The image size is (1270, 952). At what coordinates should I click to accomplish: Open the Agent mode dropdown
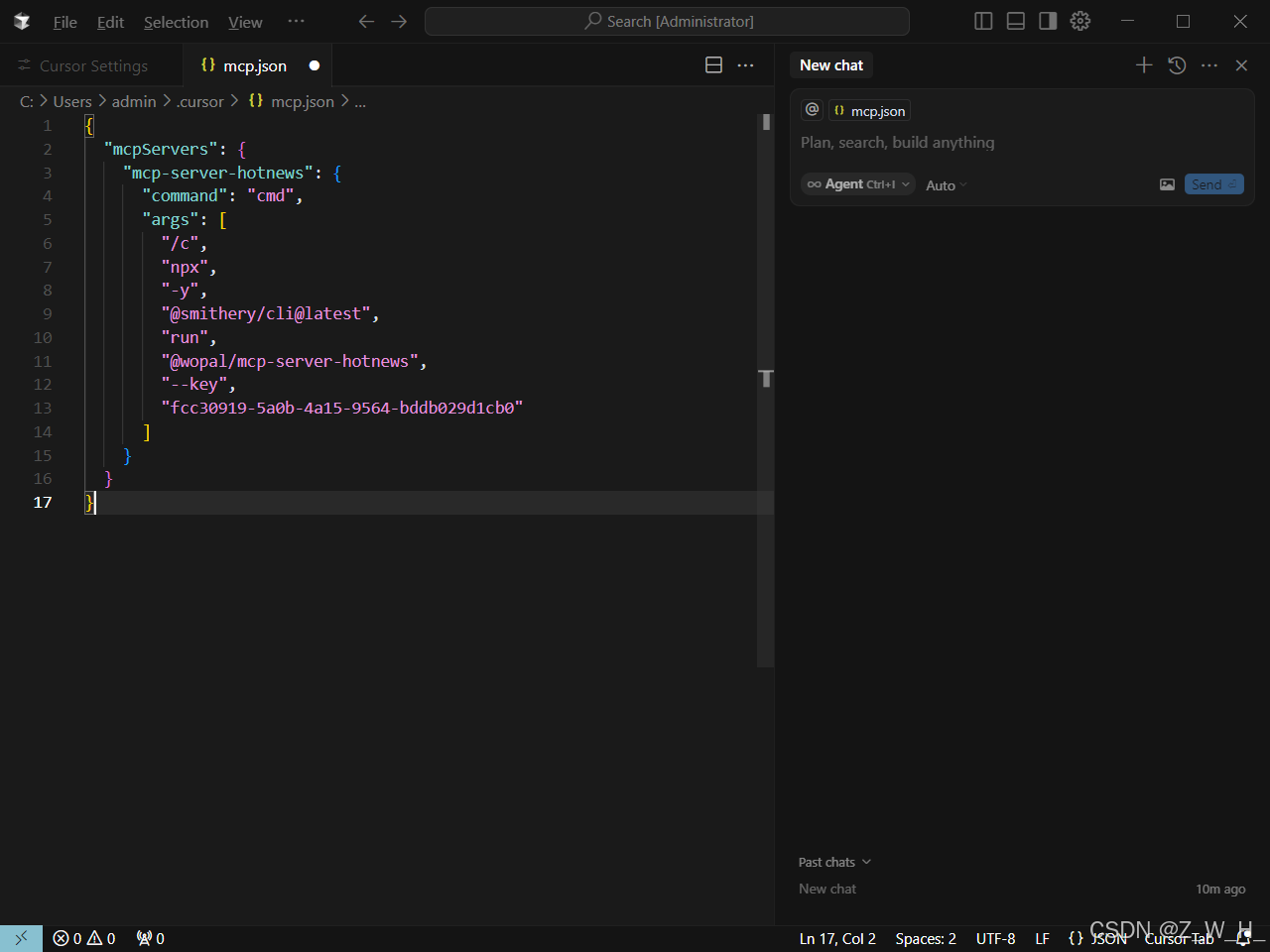coord(858,184)
